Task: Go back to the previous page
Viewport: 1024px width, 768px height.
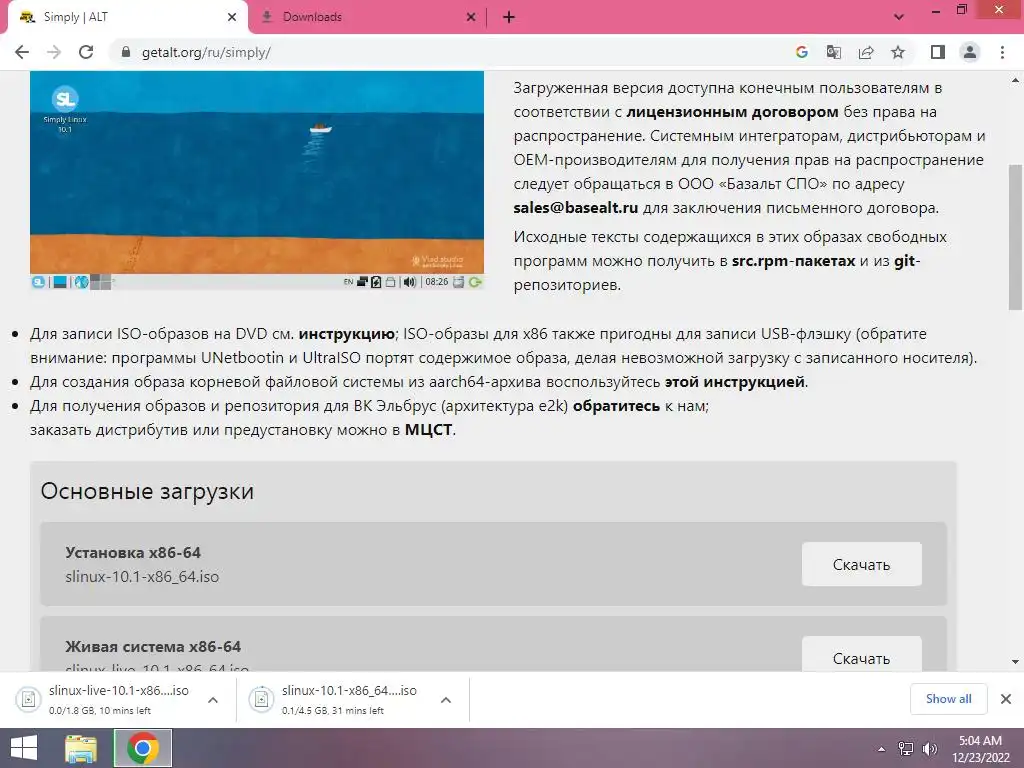Action: [22, 52]
